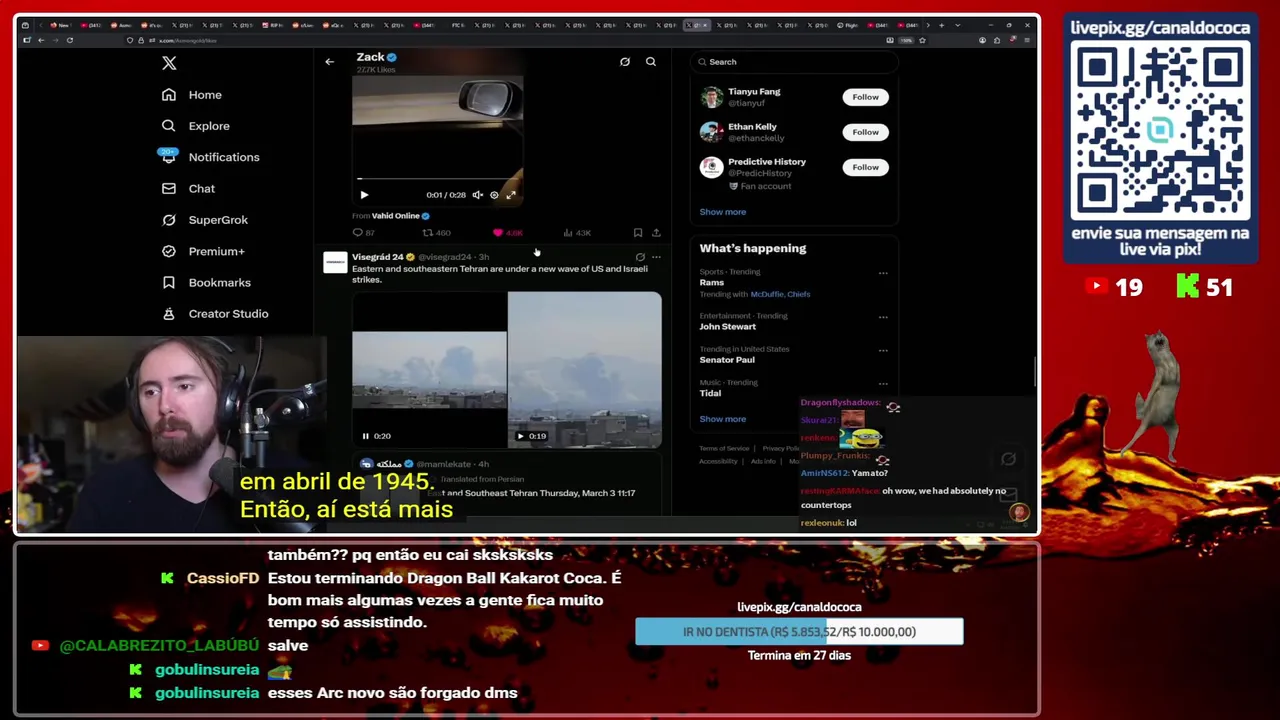Follow Predictive History
The height and width of the screenshot is (720, 1280).
coord(866,167)
